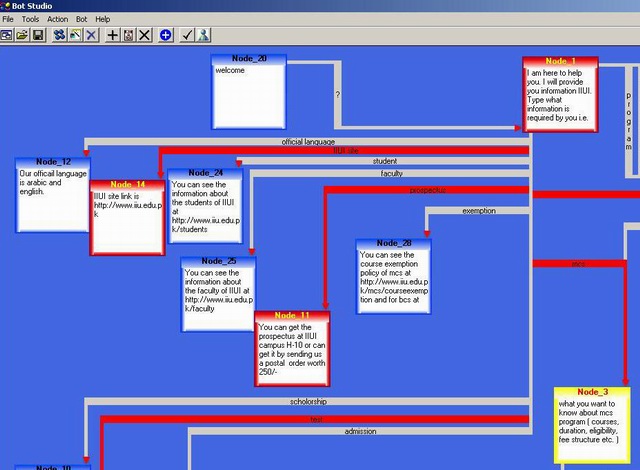Click the 'exemption' connector label

coord(479,211)
